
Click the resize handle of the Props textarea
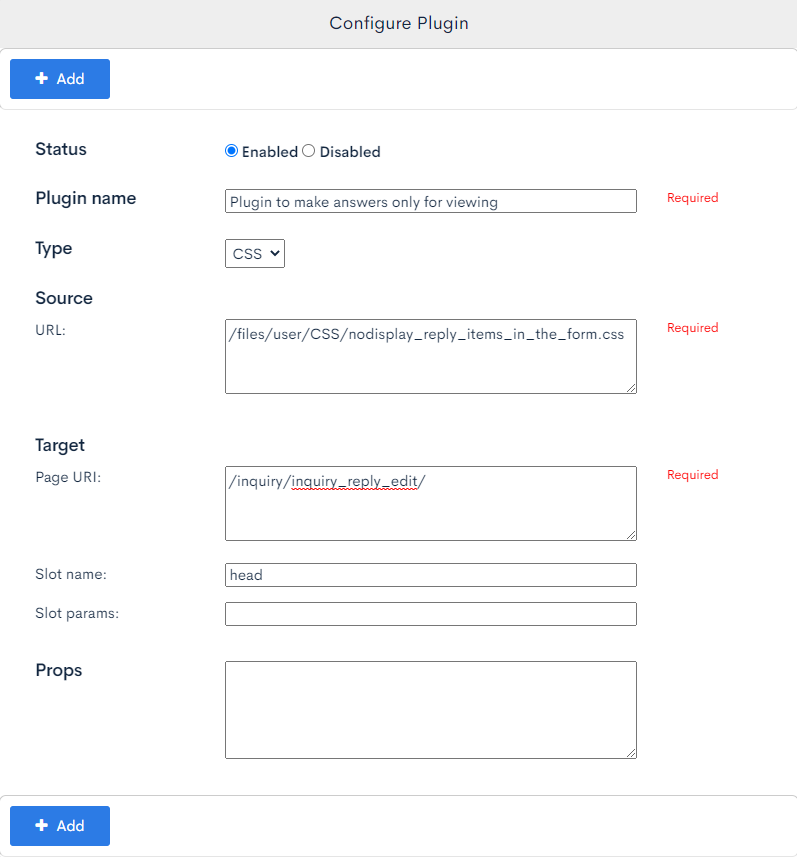(632, 755)
